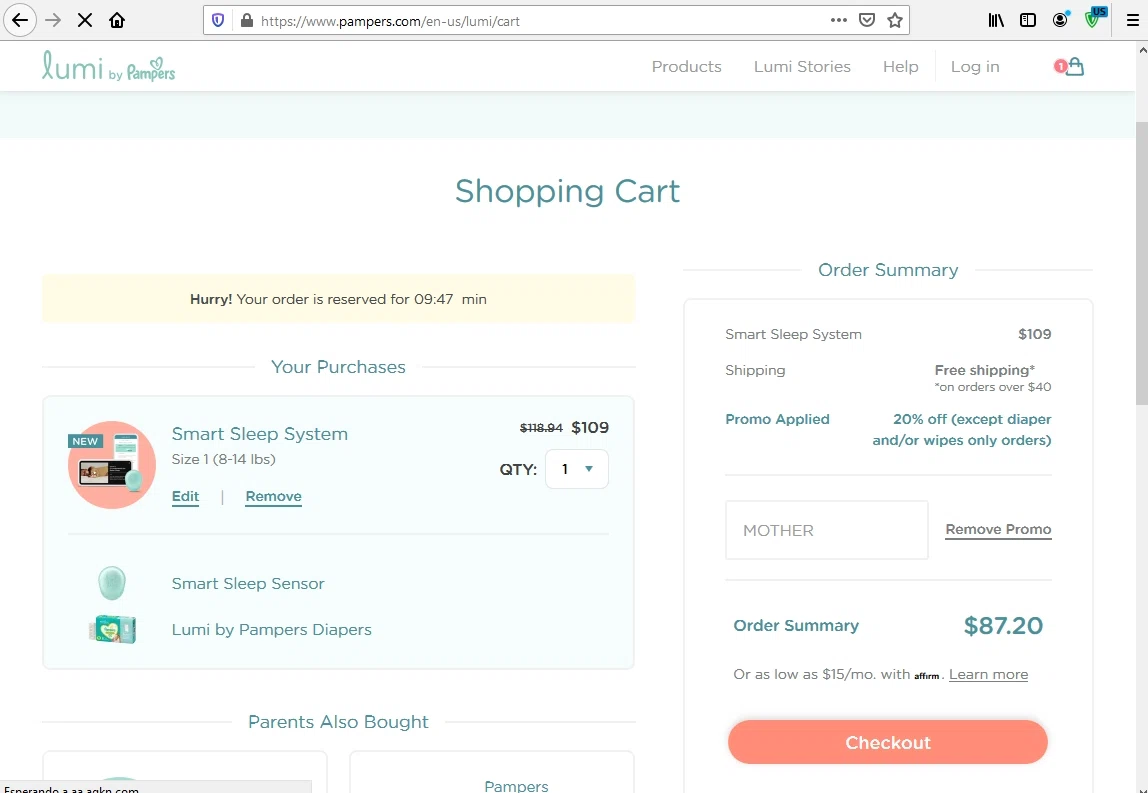
Task: Click the Shopping Cart heading
Action: 567,191
